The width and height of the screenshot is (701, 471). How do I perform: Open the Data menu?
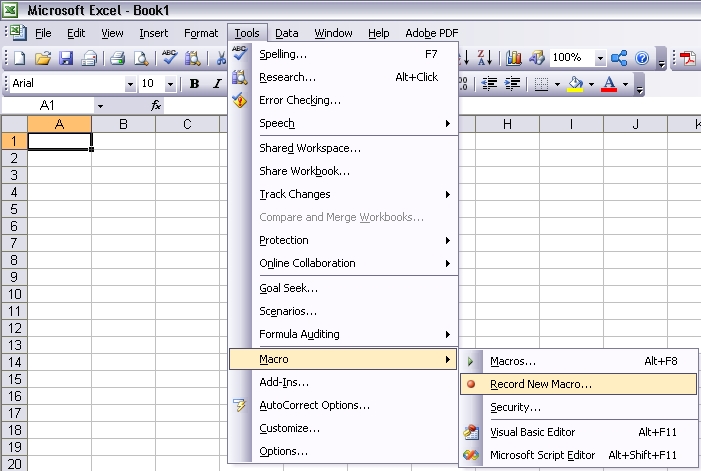[x=287, y=33]
